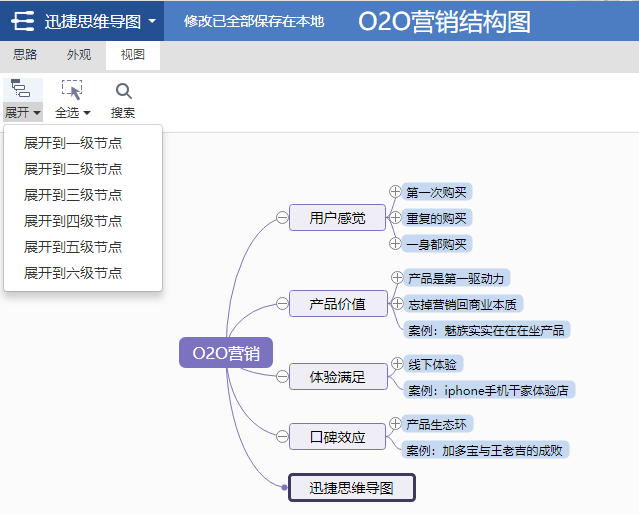Select the O2O营销 central node
Screen dimensions: 639x515
pos(226,353)
